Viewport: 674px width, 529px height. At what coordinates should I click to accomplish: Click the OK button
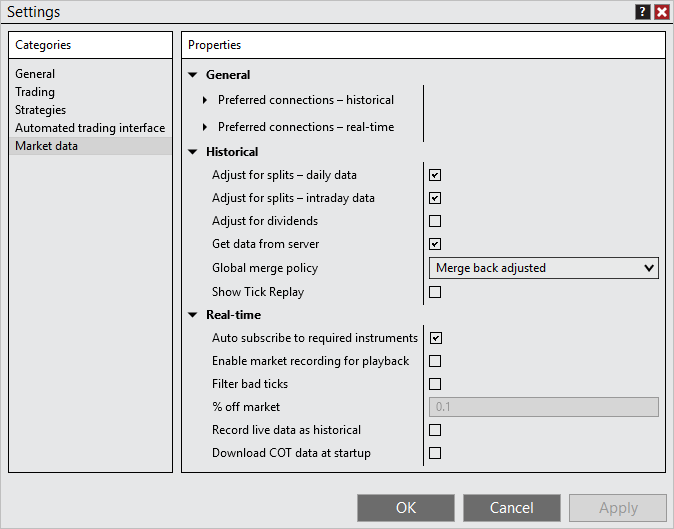click(406, 508)
